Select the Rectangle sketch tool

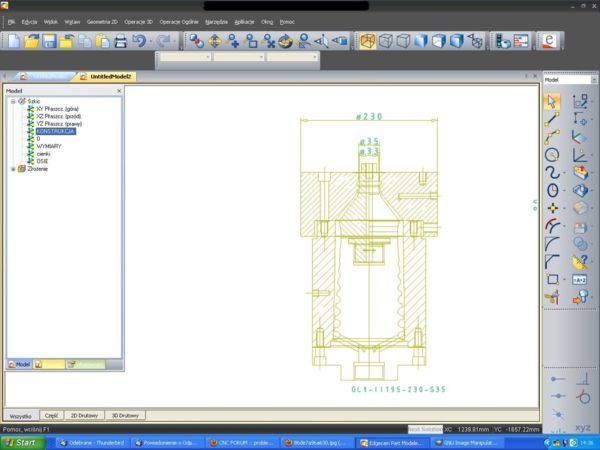click(552, 279)
